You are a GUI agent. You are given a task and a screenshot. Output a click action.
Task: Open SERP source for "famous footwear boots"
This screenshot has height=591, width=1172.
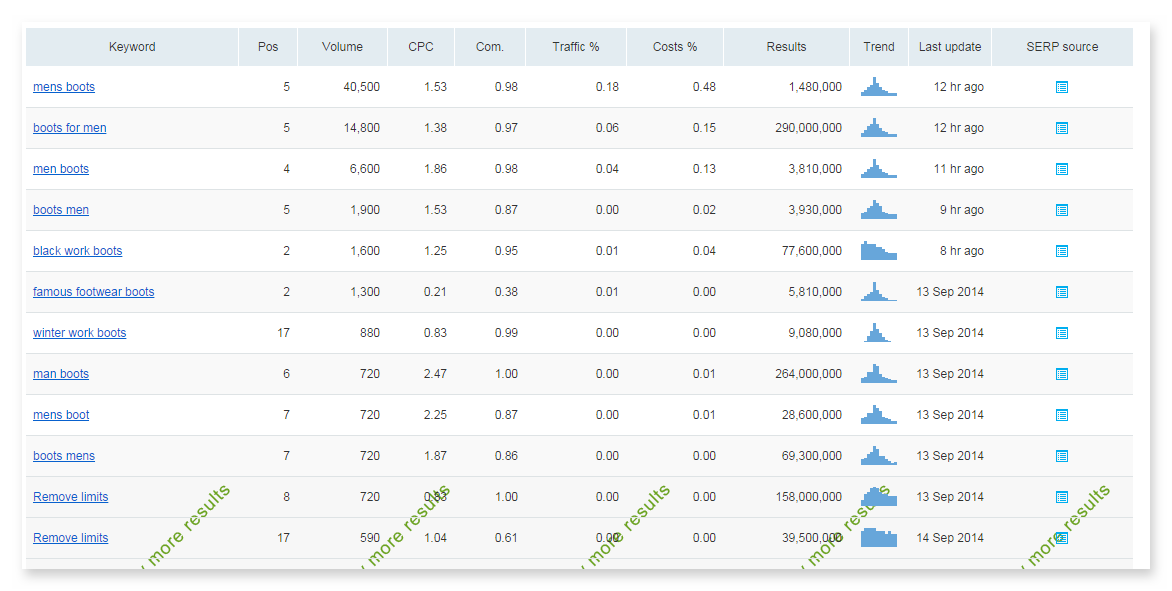(1062, 292)
